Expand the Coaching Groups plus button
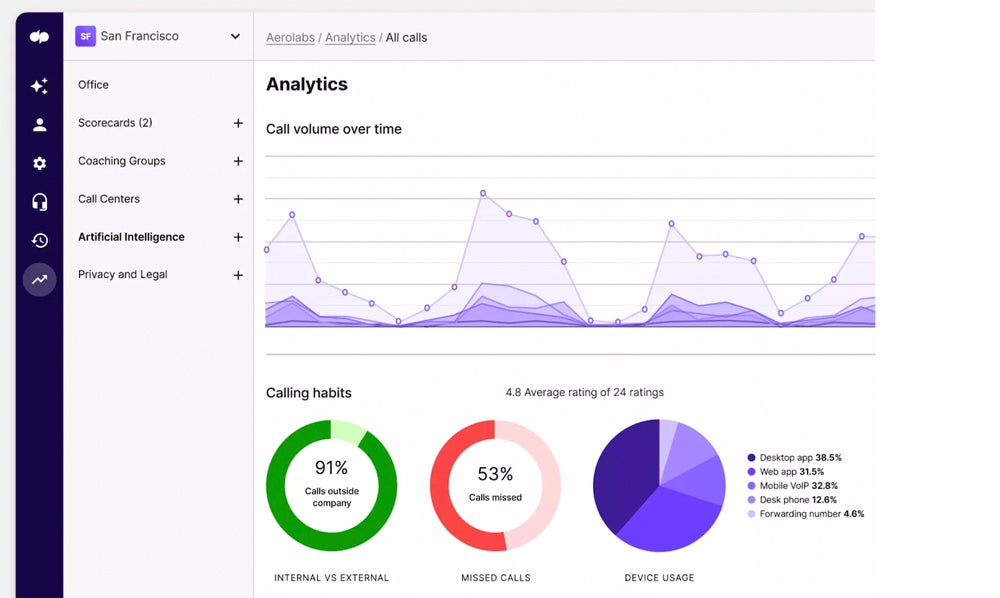Screen dimensions: 1000x598 (x=238, y=161)
